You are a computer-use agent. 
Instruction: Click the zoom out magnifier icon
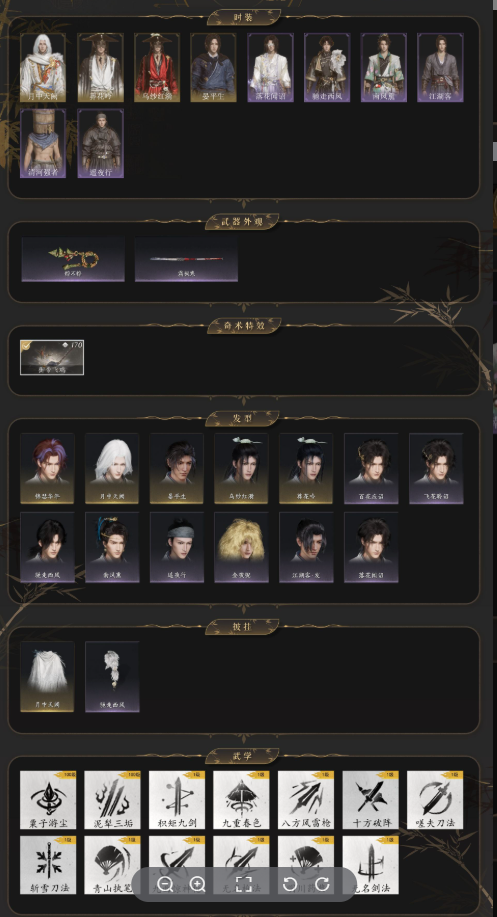click(165, 884)
